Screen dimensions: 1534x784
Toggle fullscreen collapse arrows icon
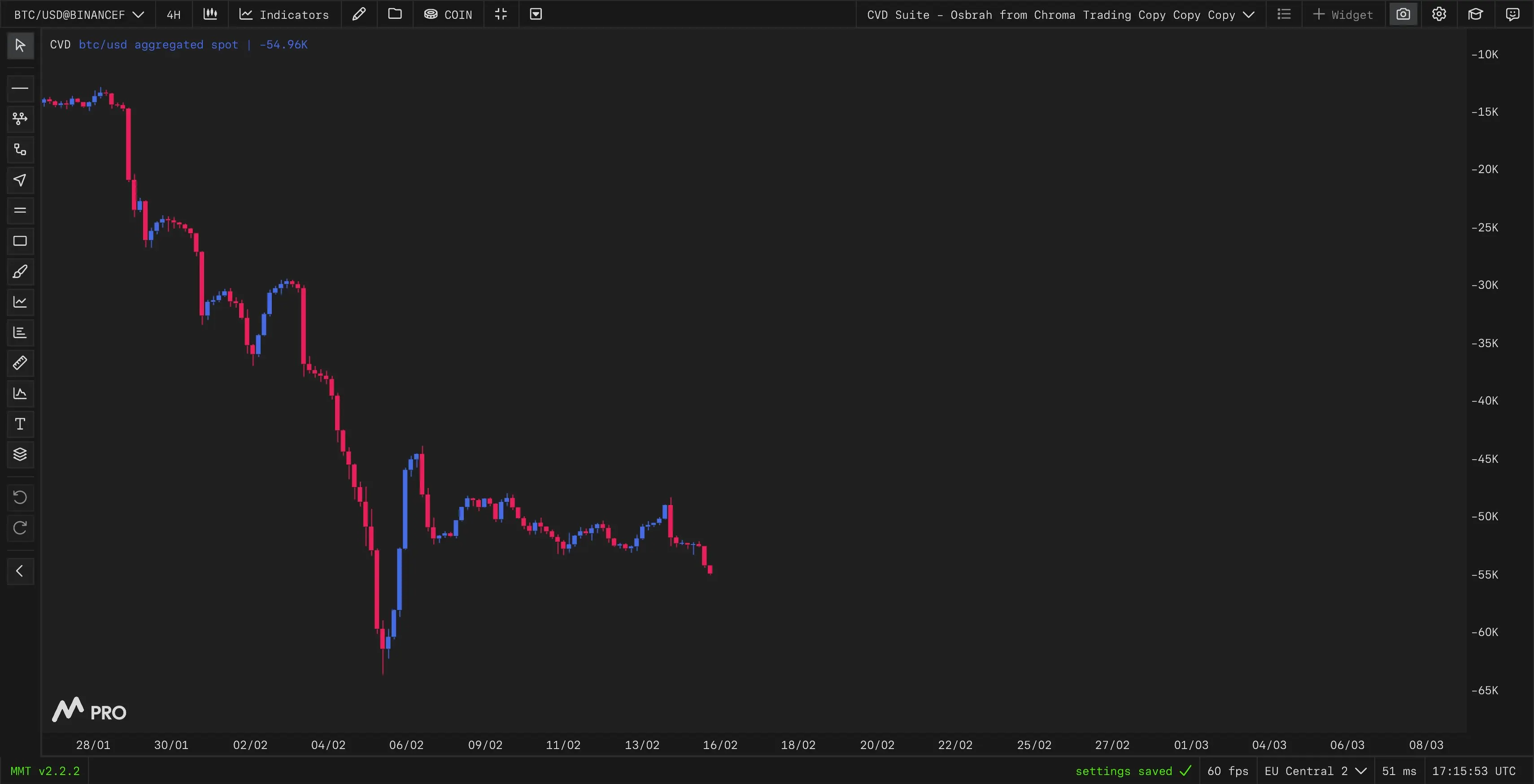click(x=501, y=14)
